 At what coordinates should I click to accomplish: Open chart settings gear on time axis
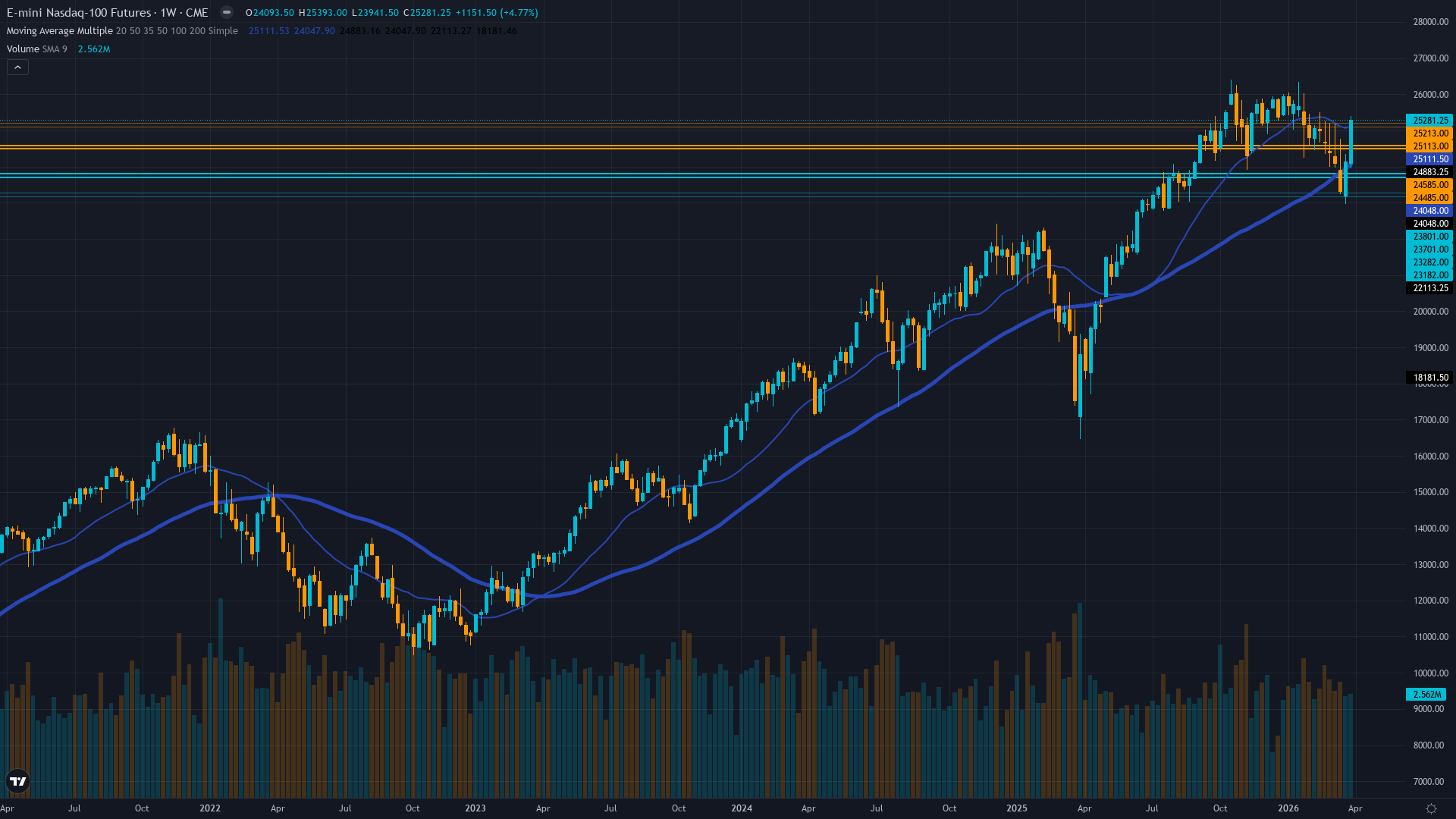[x=1431, y=808]
